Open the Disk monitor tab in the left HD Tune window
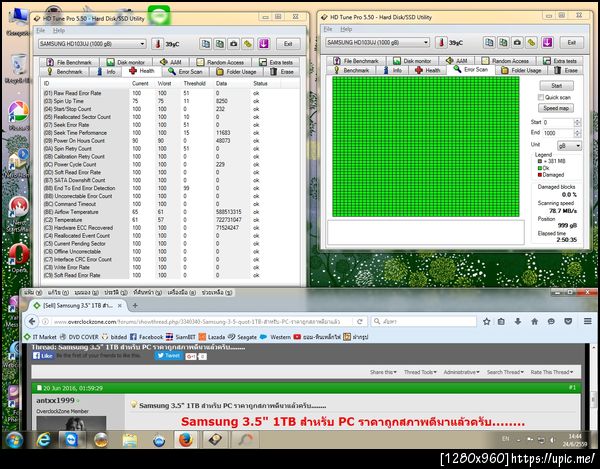 click(x=126, y=62)
